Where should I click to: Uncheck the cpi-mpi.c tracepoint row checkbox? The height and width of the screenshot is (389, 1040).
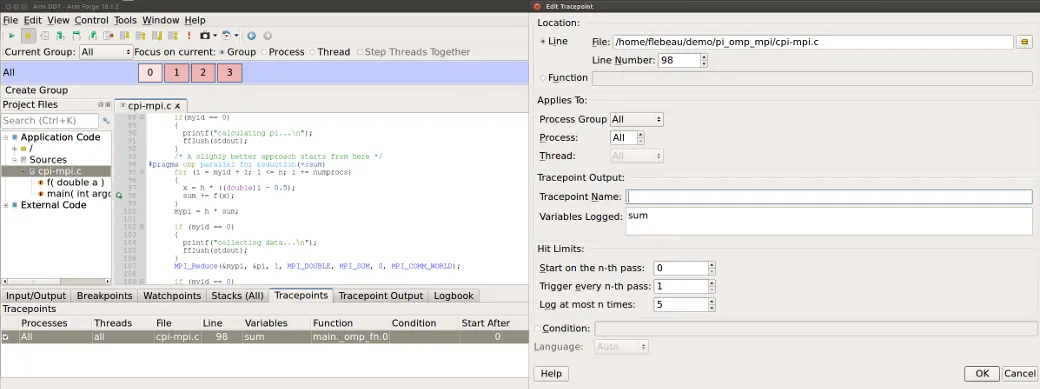pos(5,337)
